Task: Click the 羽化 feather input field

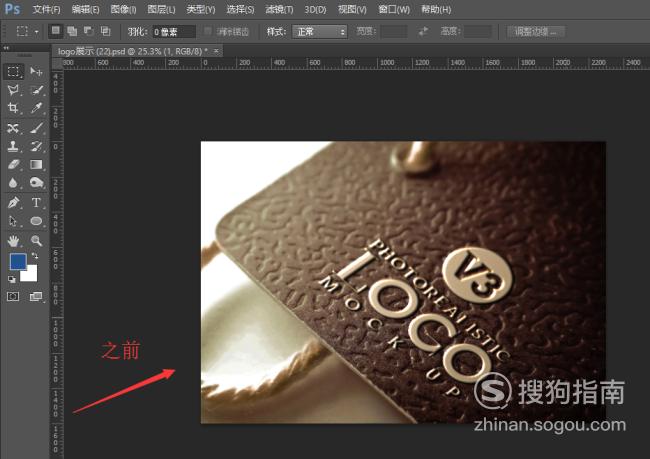Action: tap(174, 32)
